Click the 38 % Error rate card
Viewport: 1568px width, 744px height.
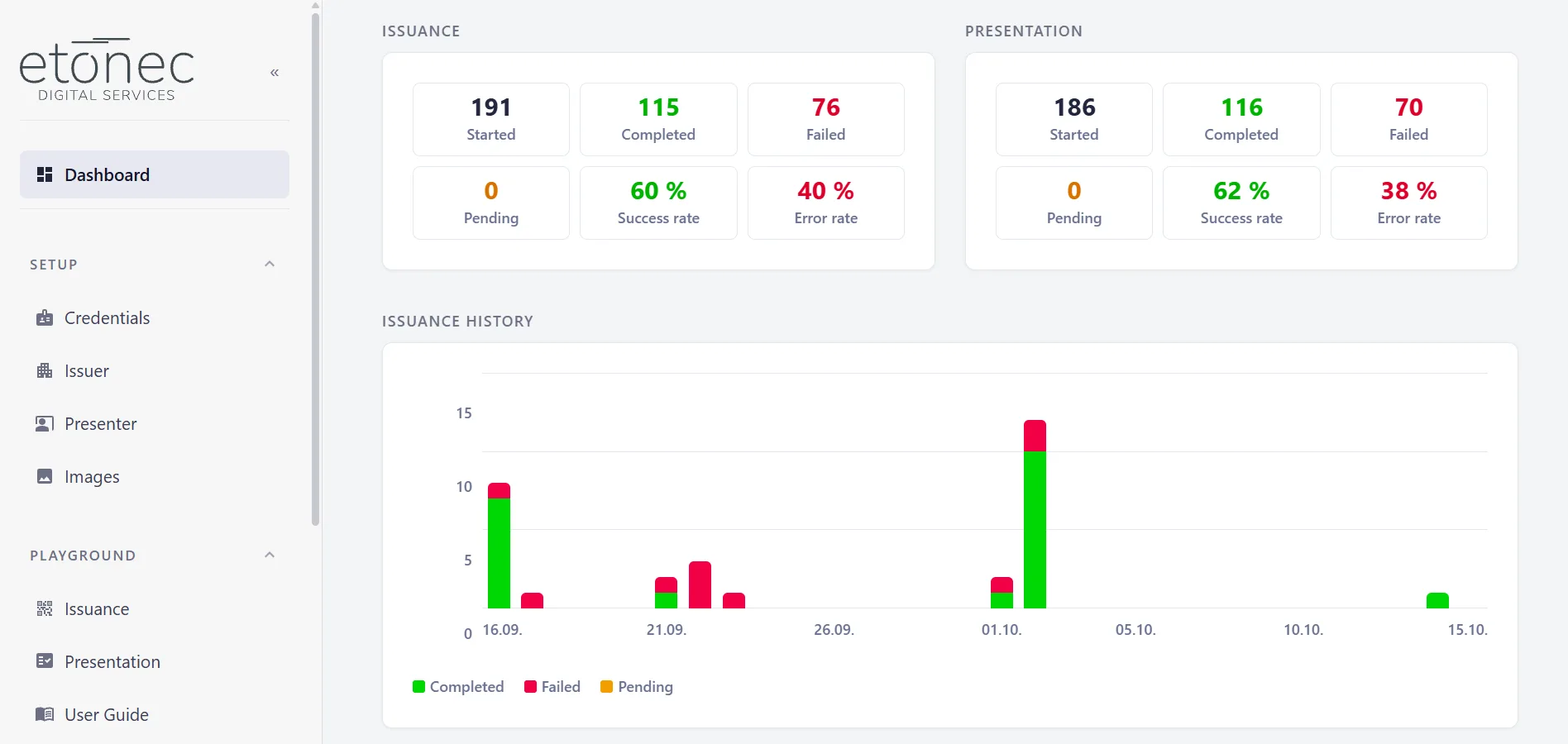click(1409, 203)
